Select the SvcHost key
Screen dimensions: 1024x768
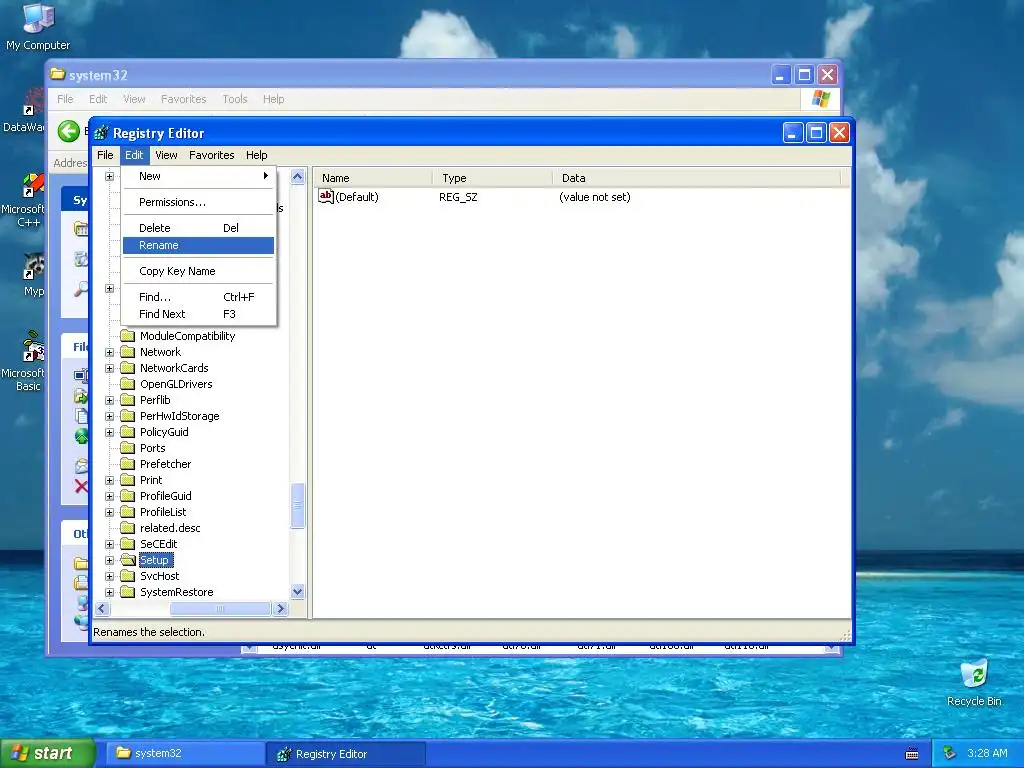[x=159, y=576]
